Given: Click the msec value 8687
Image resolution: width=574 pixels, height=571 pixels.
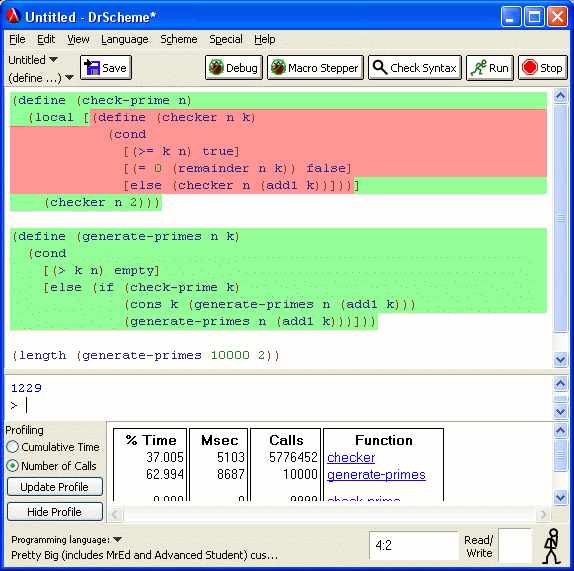Looking at the screenshot, I should click(x=231, y=474).
